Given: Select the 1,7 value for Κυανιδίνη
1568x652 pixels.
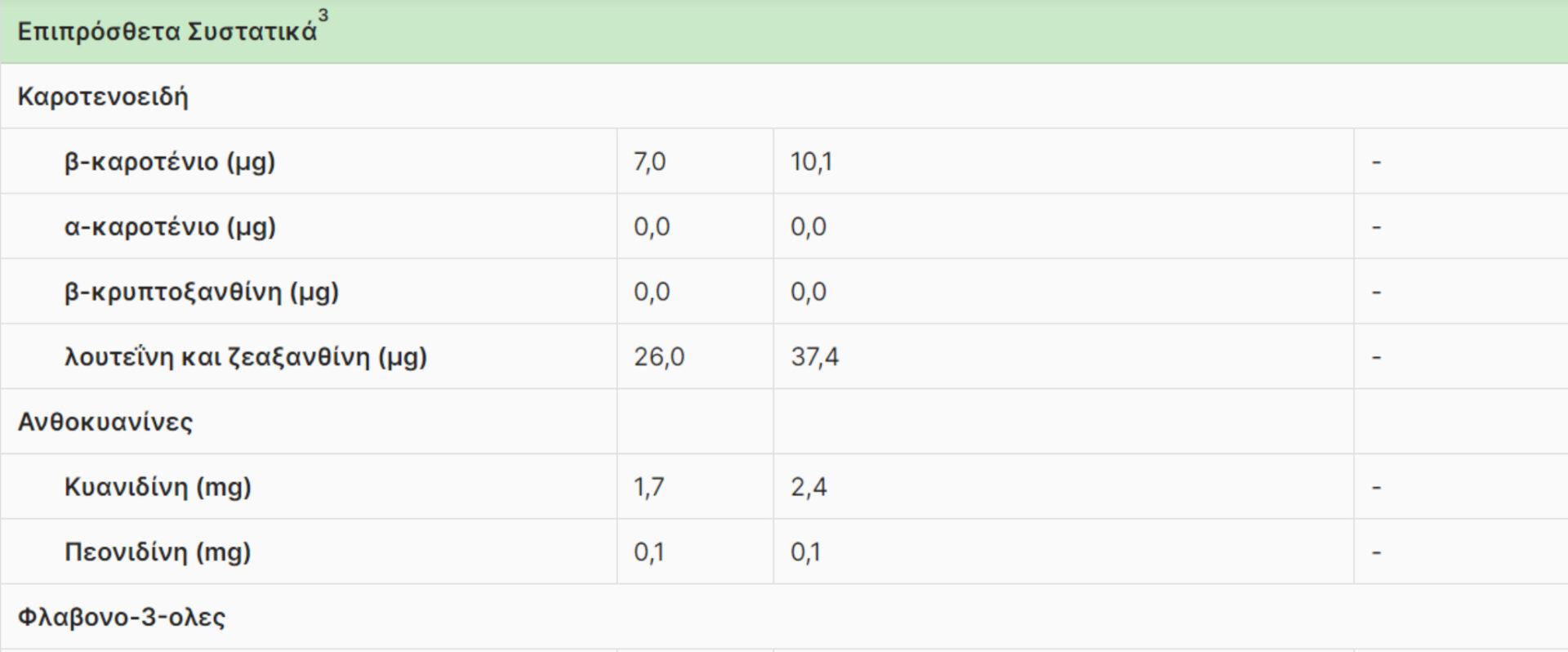Looking at the screenshot, I should pos(649,487).
